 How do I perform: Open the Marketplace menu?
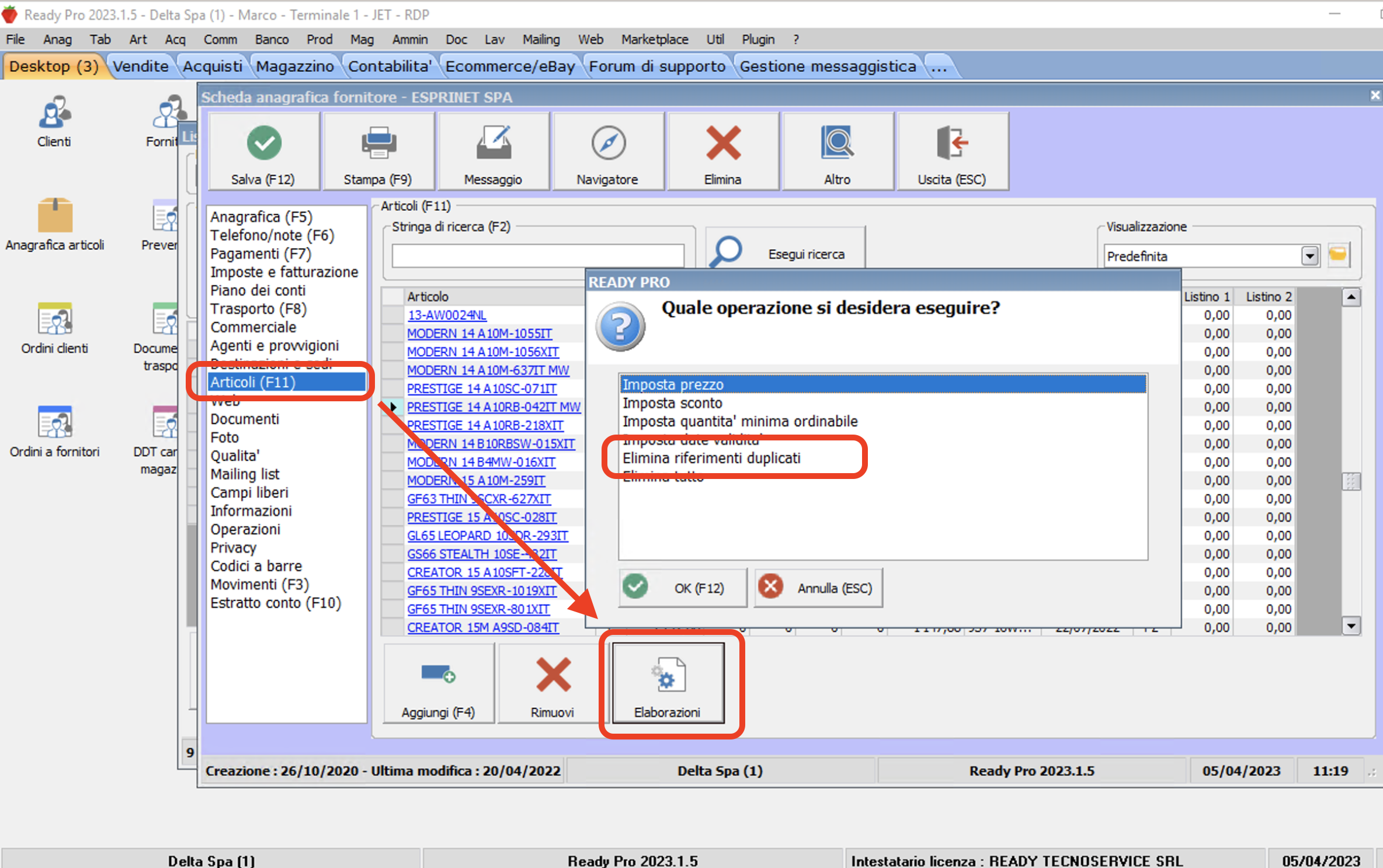(x=655, y=39)
